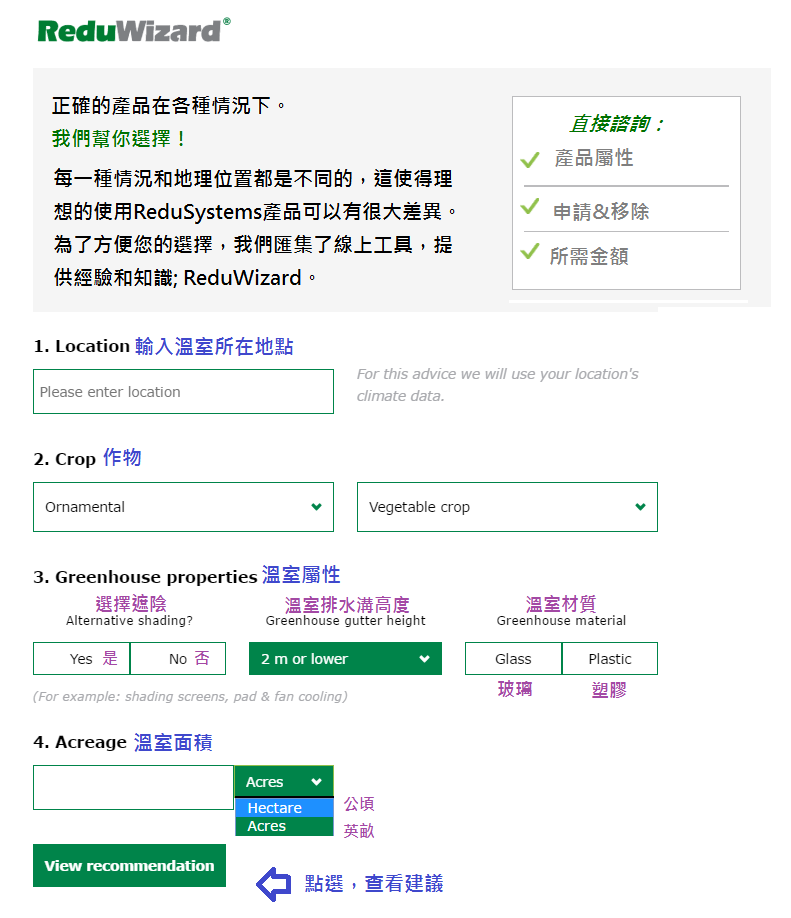
Task: Select No for alternative shading
Action: click(x=178, y=659)
